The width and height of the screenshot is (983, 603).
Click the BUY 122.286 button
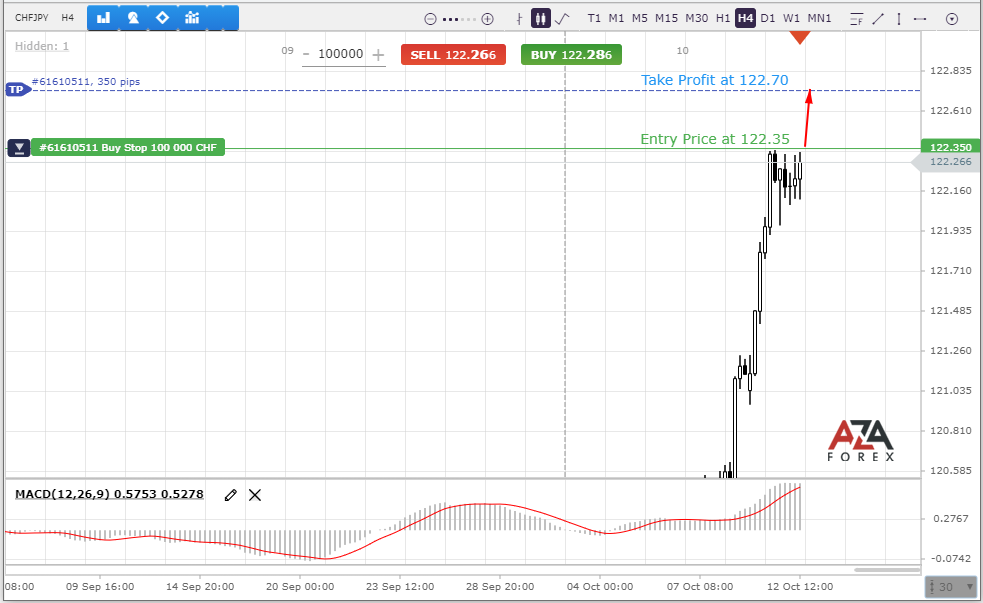tap(571, 55)
